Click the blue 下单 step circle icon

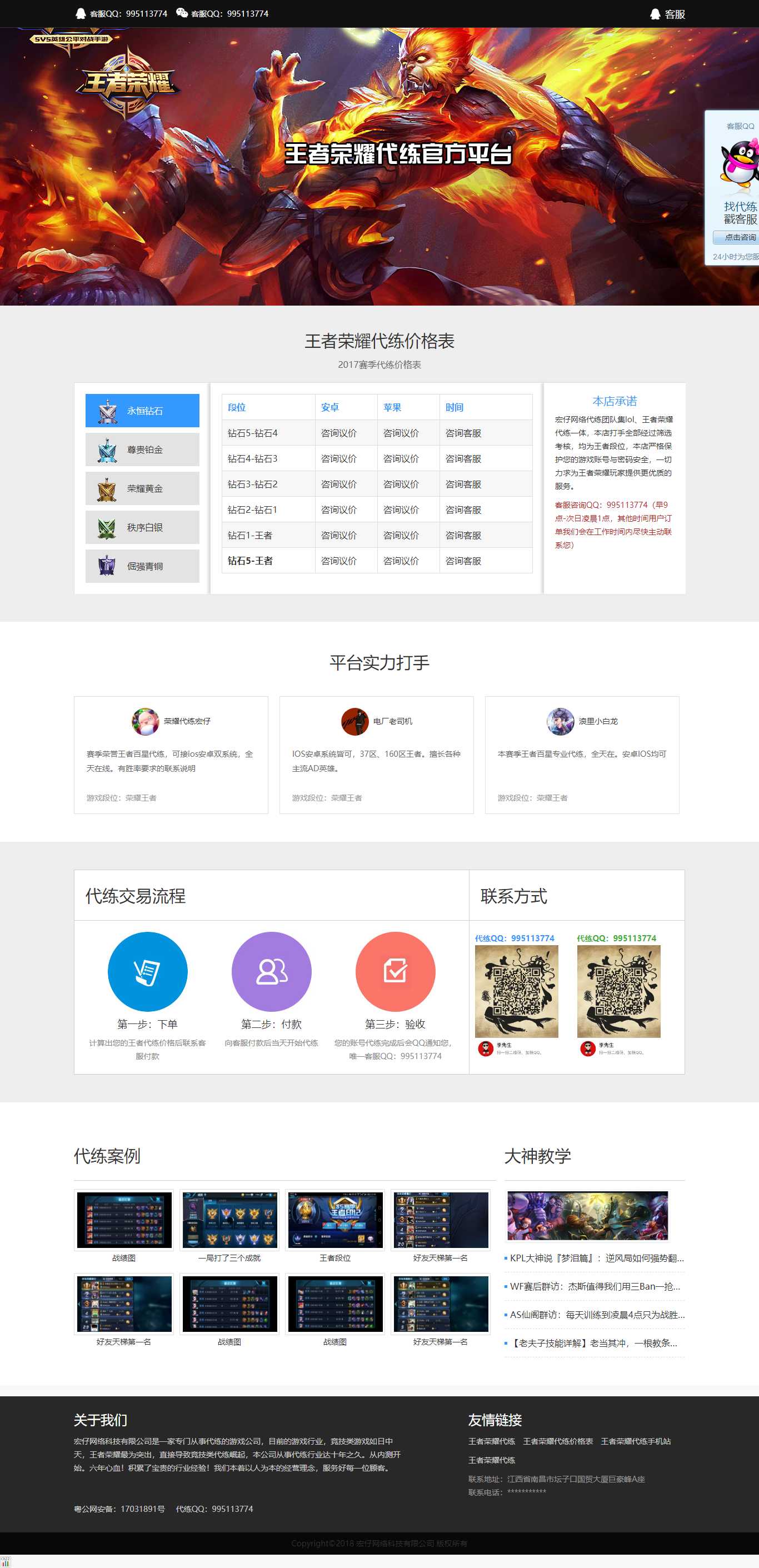coord(148,971)
